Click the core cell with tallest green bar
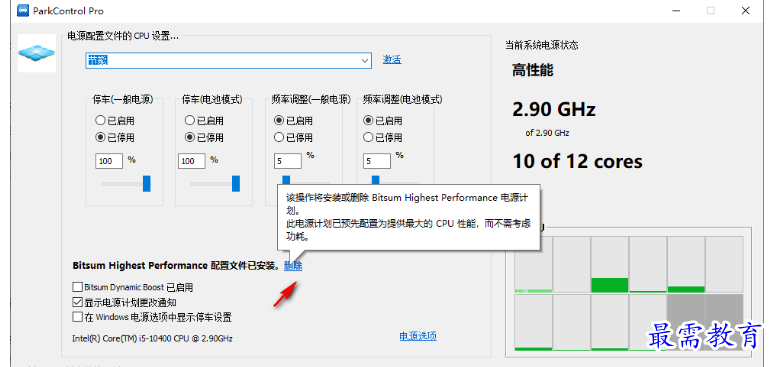 point(610,264)
